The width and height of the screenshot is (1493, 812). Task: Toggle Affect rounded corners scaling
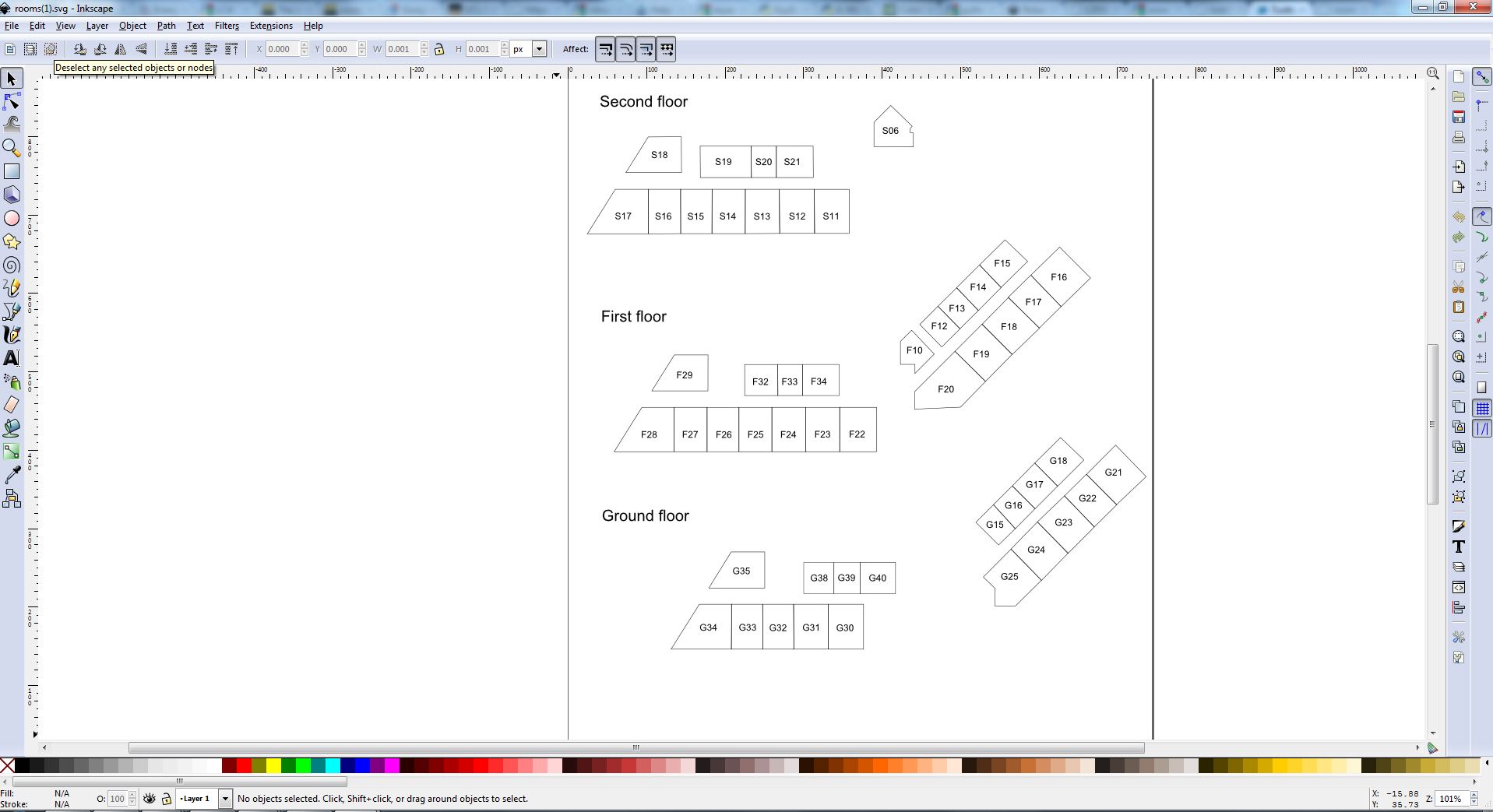pyautogui.click(x=626, y=49)
